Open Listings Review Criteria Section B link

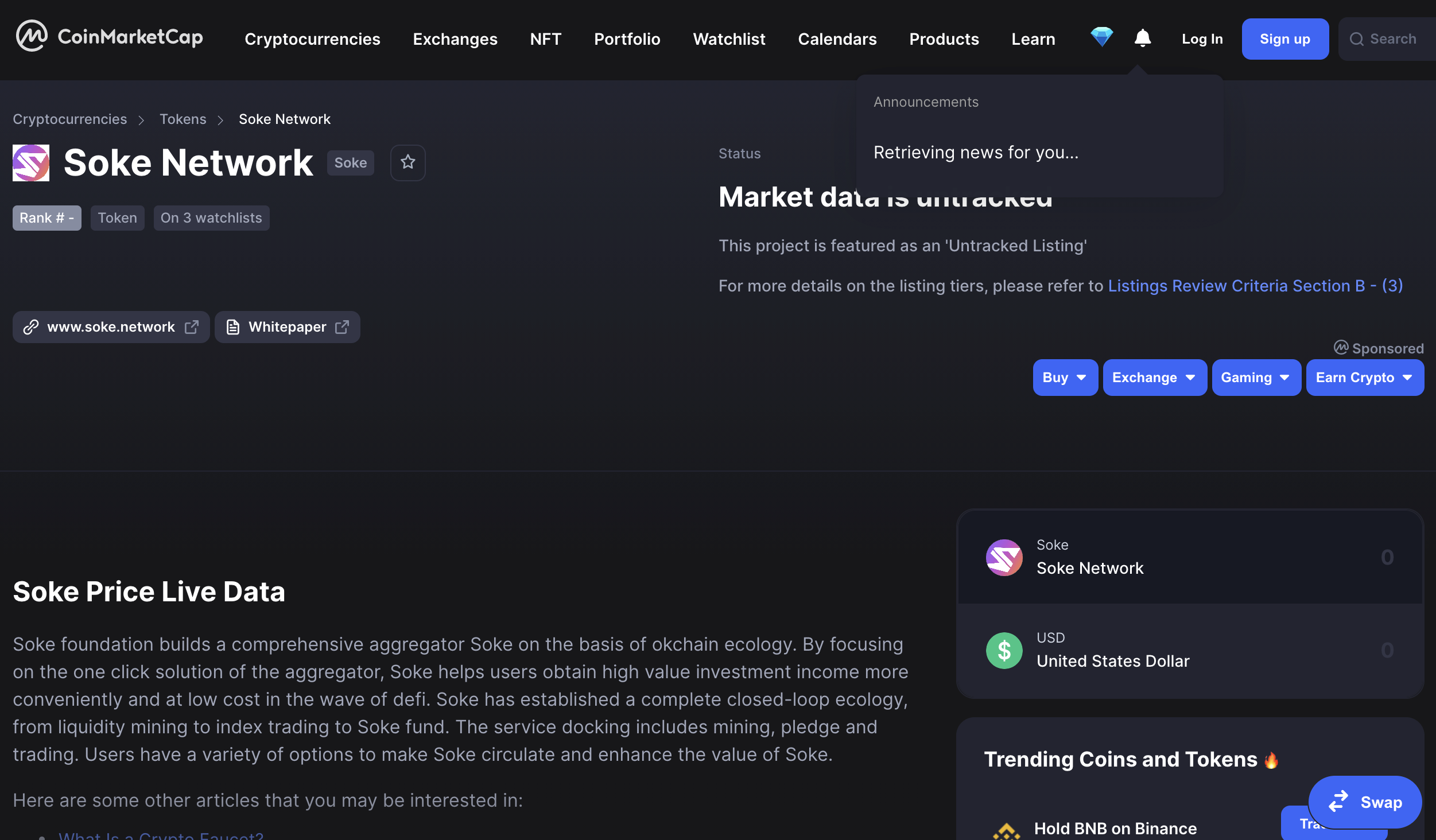click(x=1255, y=286)
